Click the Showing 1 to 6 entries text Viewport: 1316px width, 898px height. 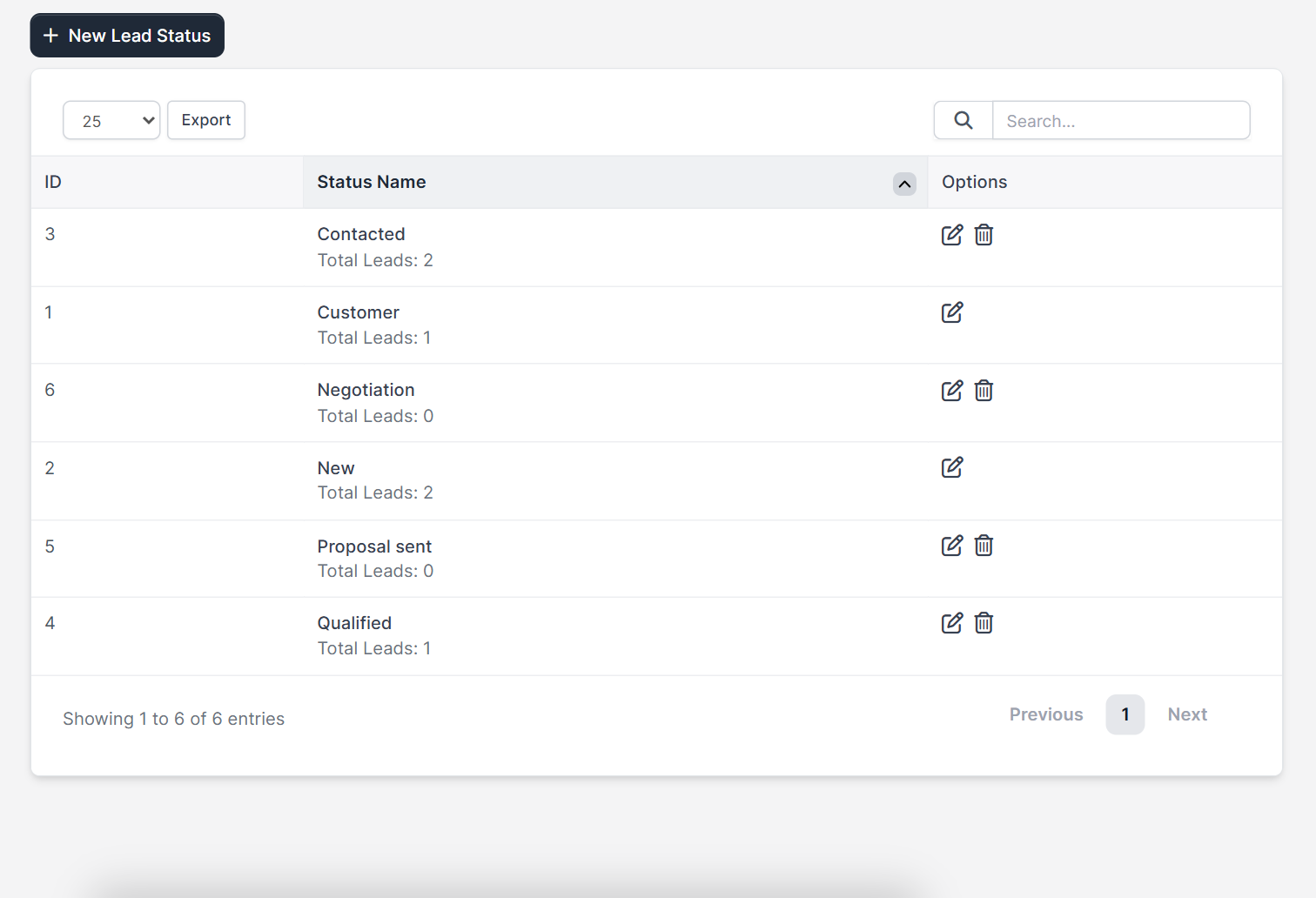[x=174, y=719]
